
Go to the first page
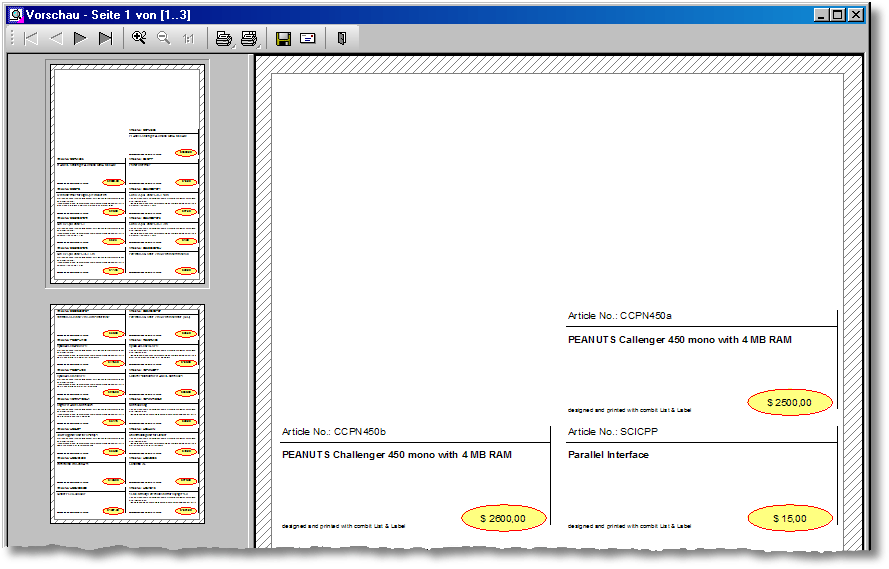(31, 39)
